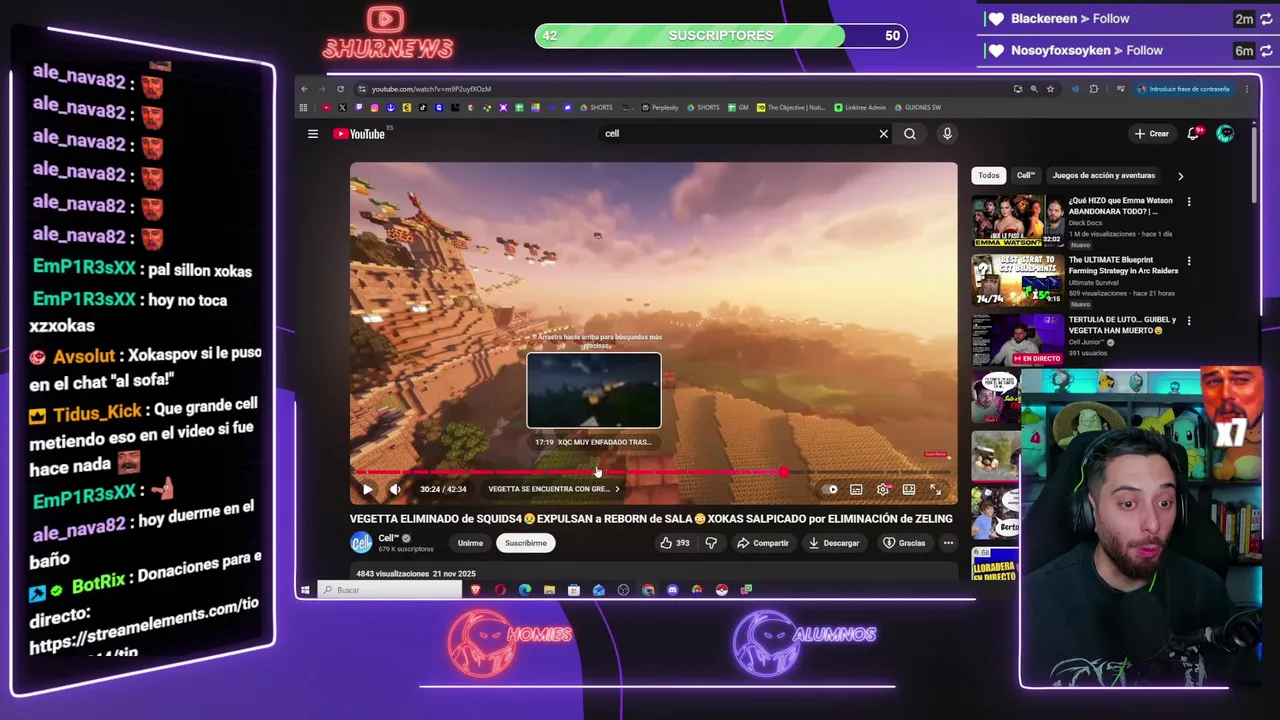1280x720 pixels.
Task: Click the red progress bar scrubber handle
Action: coord(783,472)
